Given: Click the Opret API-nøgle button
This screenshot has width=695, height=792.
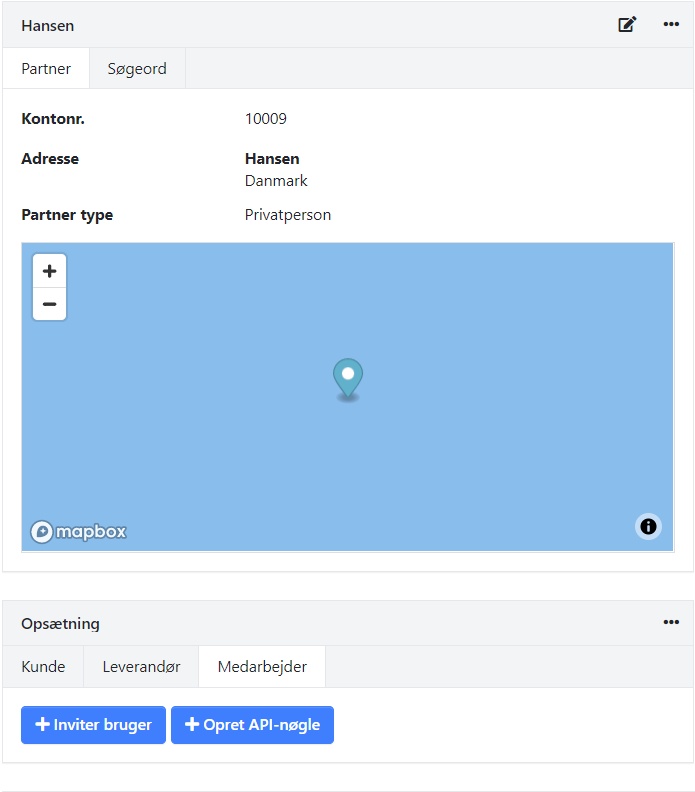Looking at the screenshot, I should (252, 725).
